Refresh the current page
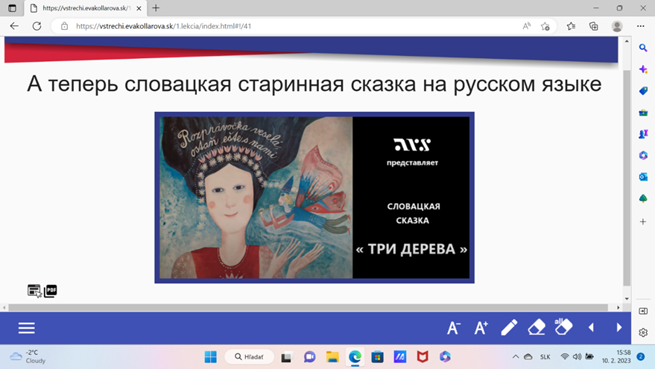655x369 pixels. point(37,26)
